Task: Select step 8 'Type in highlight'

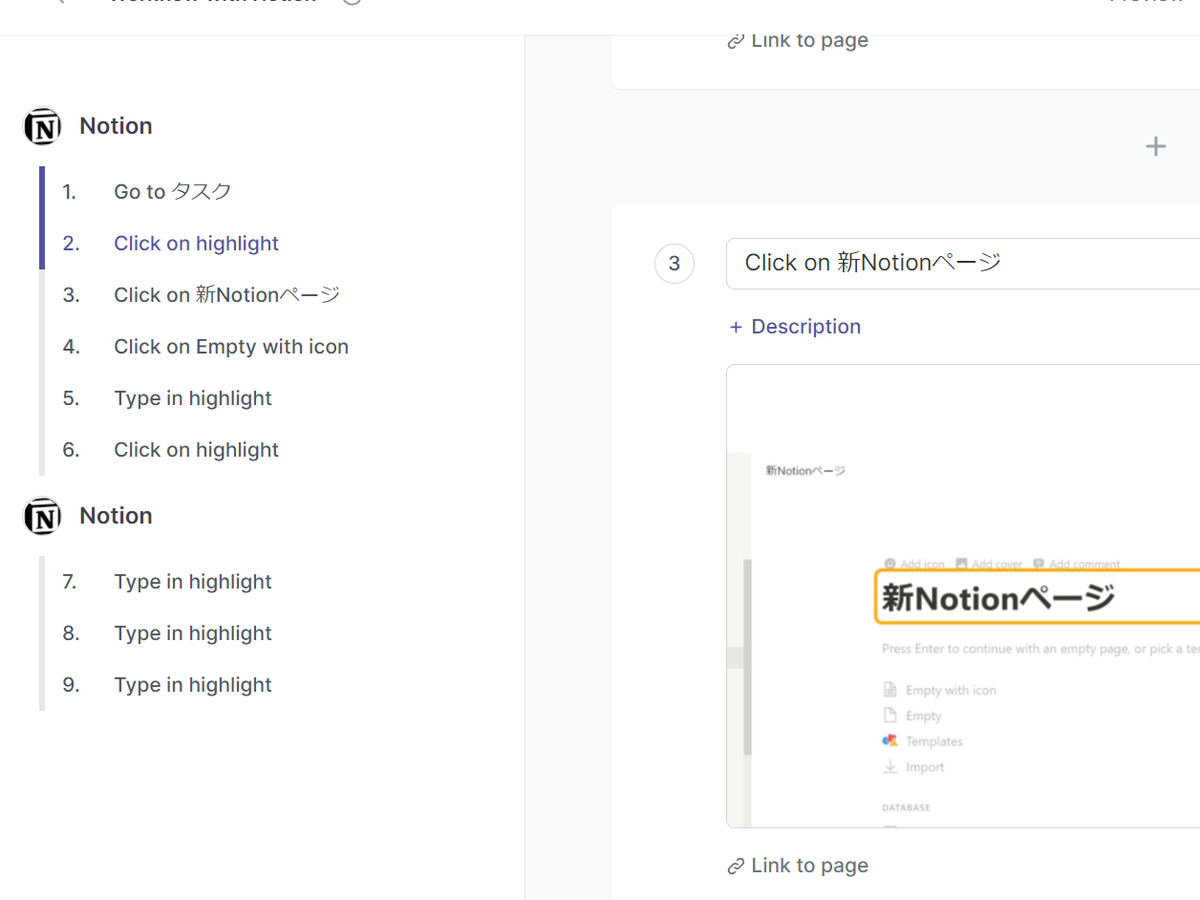Action: click(192, 634)
